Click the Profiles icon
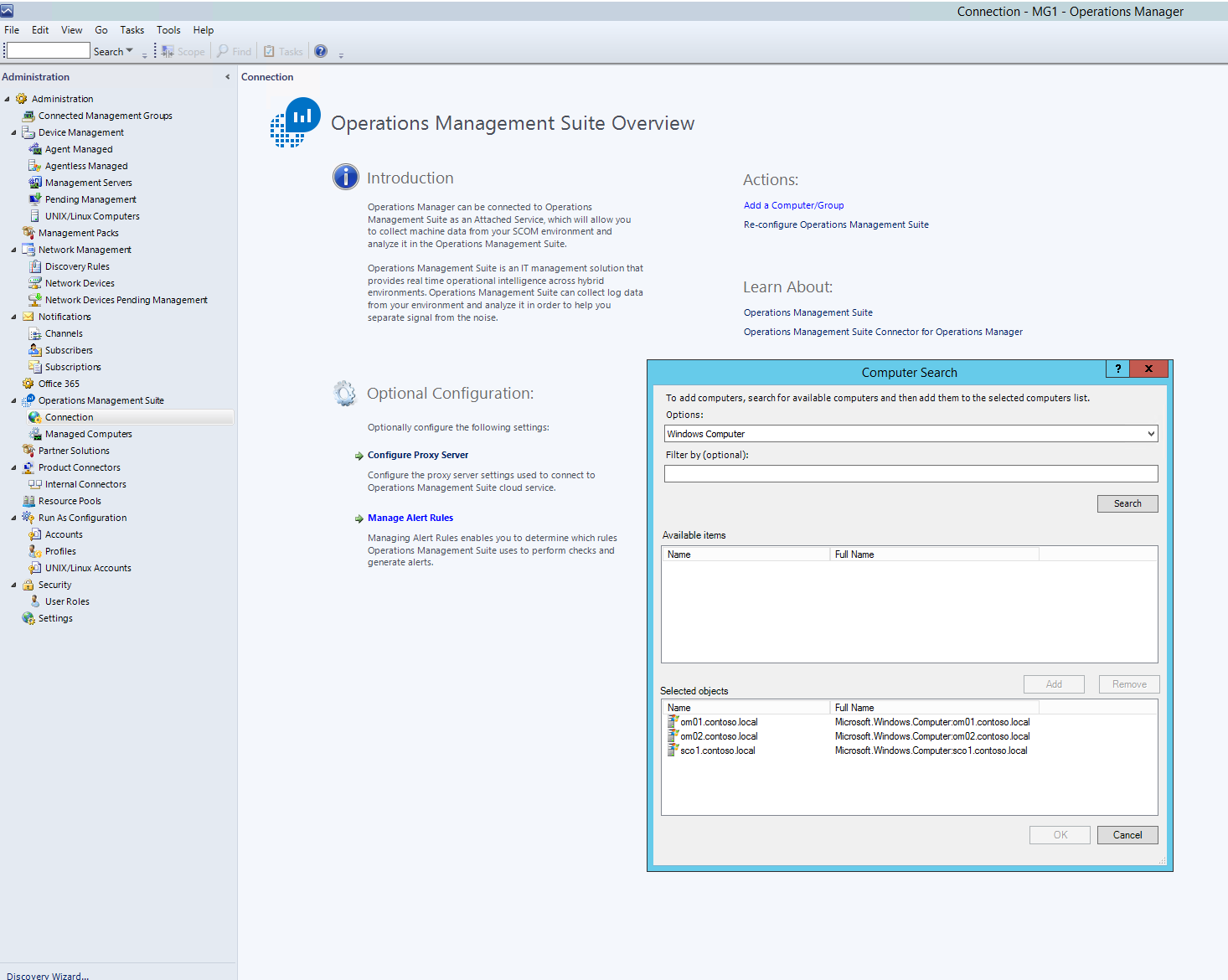 35,551
